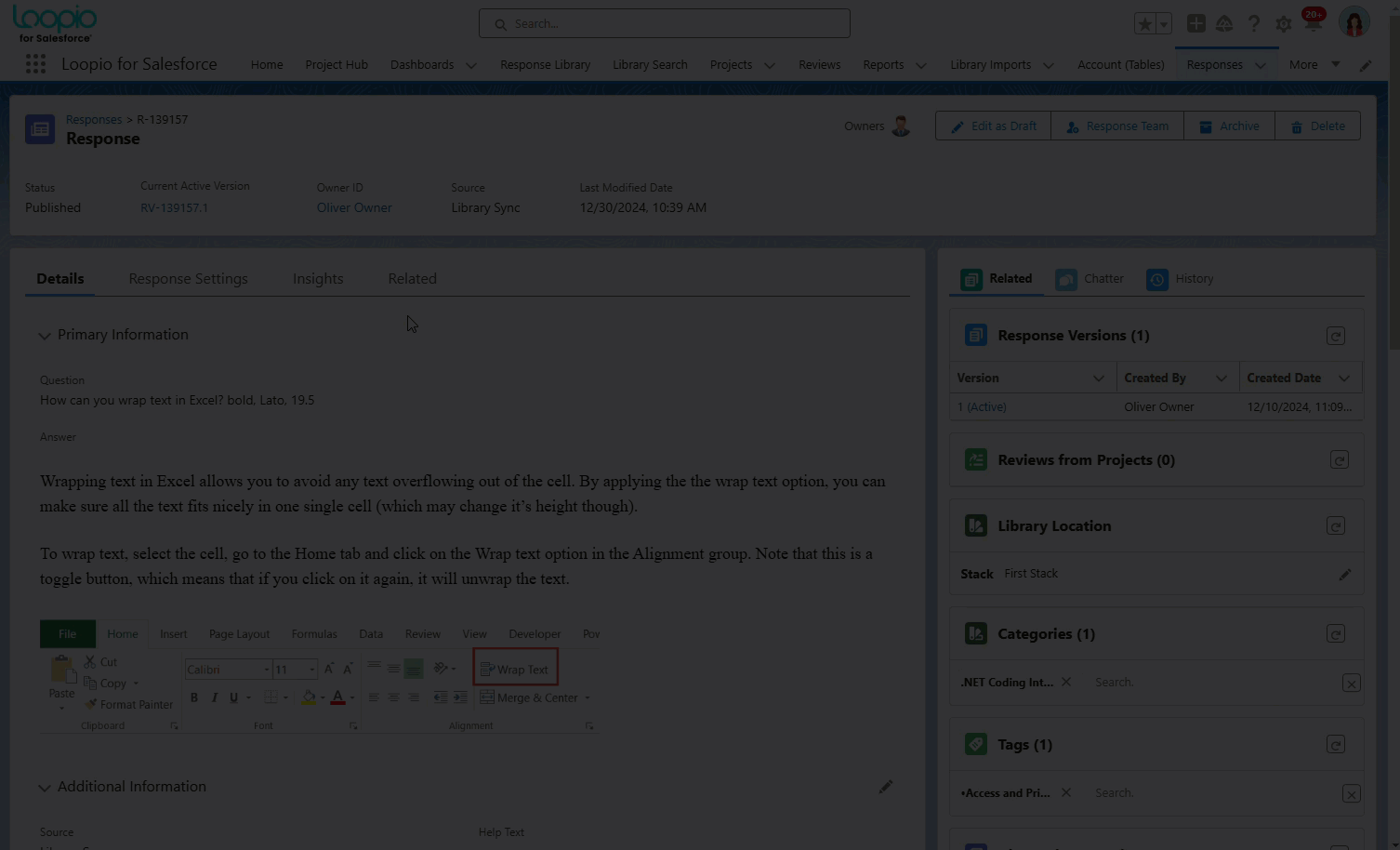The height and width of the screenshot is (850, 1400).
Task: Open the favorites list dropdown arrow
Action: click(x=1164, y=24)
